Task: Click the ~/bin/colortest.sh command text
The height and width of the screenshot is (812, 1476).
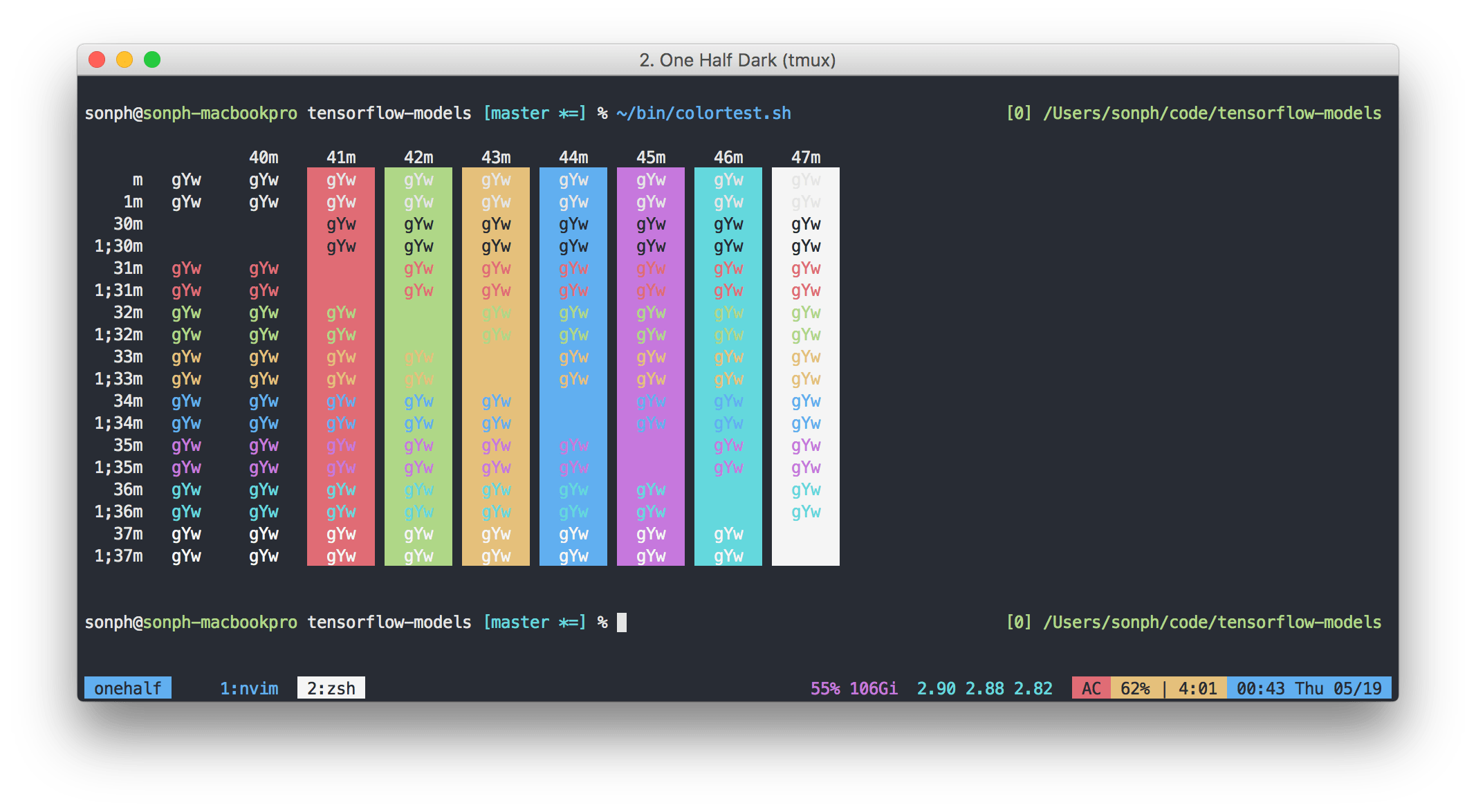Action: pos(704,113)
